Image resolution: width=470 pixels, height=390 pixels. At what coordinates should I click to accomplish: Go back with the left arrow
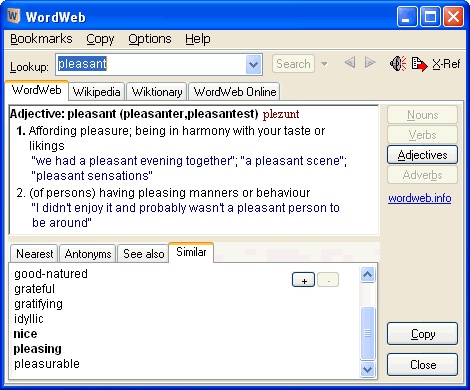(x=350, y=62)
